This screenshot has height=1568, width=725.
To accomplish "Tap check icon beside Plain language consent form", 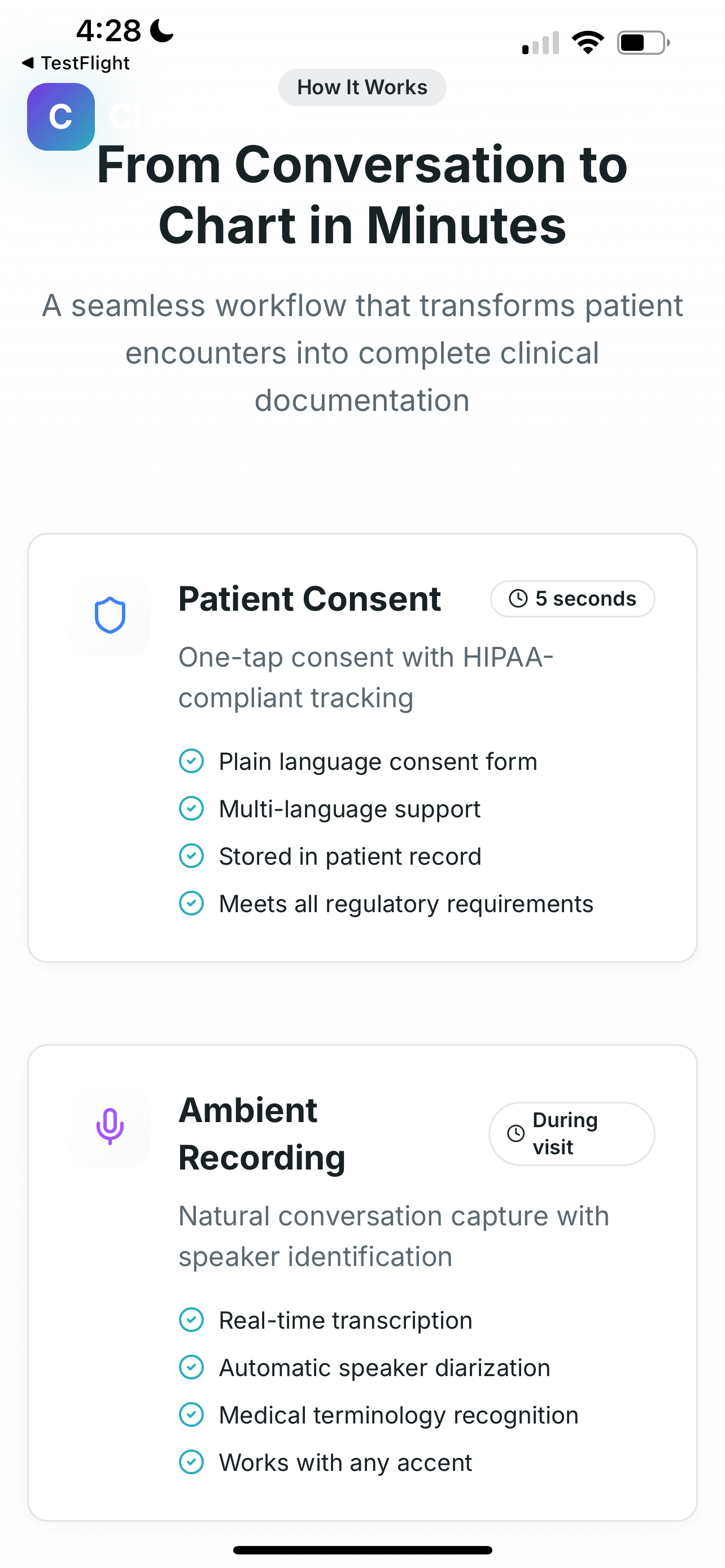I will click(x=191, y=761).
